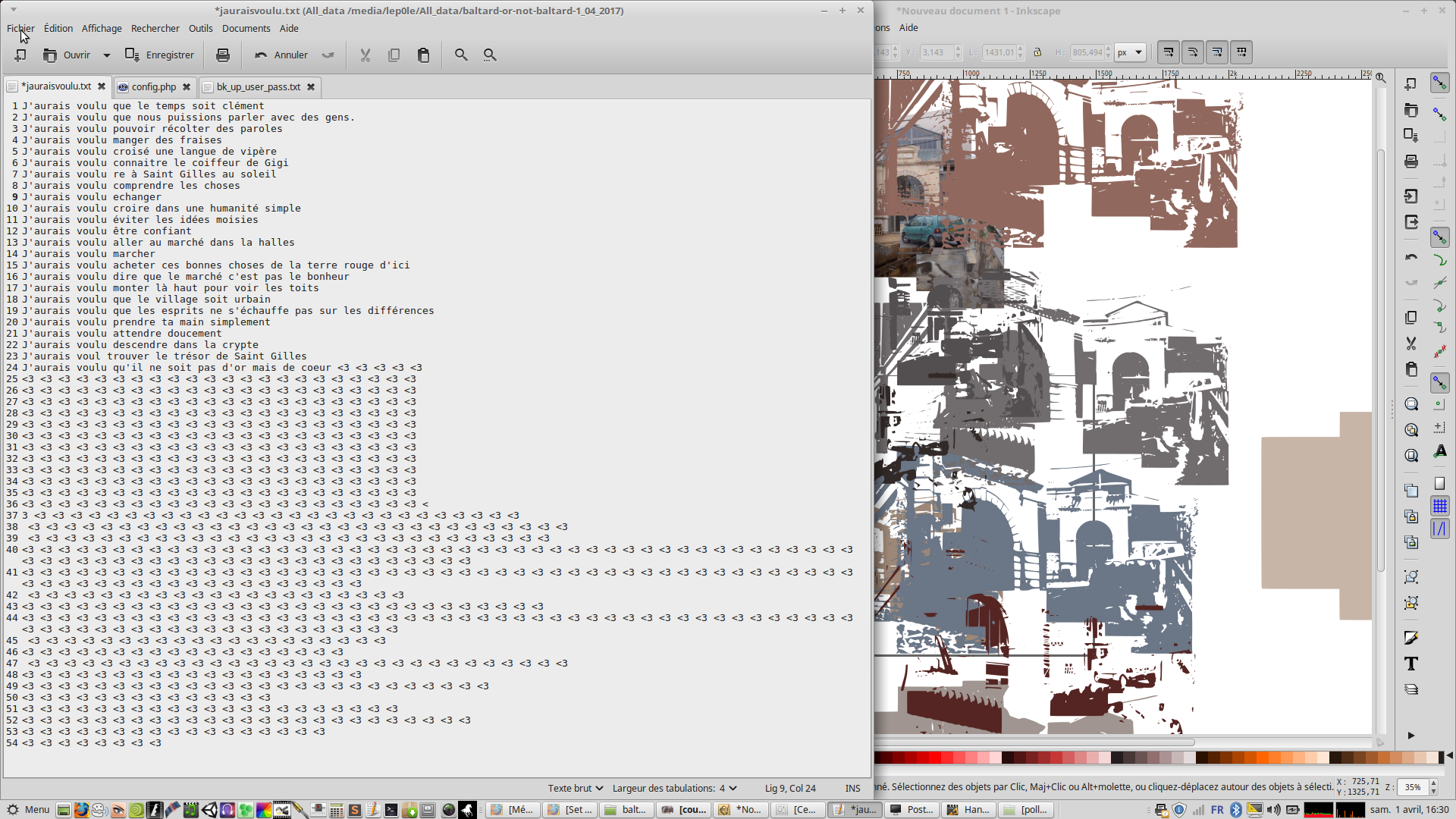Click the red swatch in Inkscape palette
This screenshot has width=1456, height=819.
[x=936, y=758]
